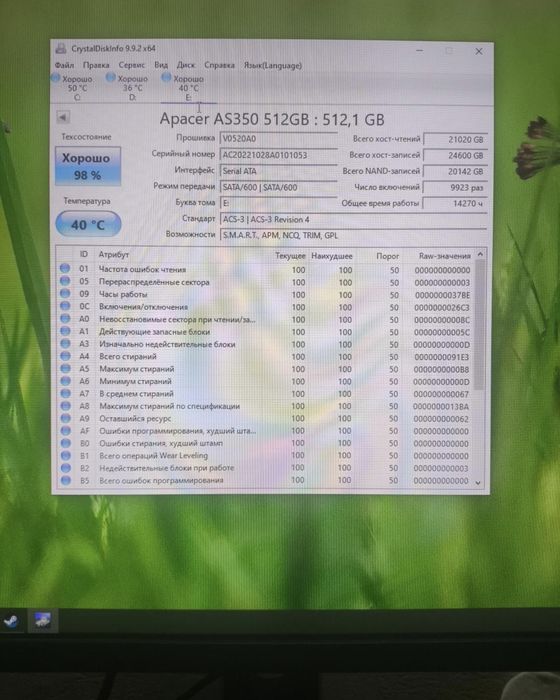Image resolution: width=560 pixels, height=700 pixels.
Task: Click the status icon for attribute A9
Action: [65, 418]
